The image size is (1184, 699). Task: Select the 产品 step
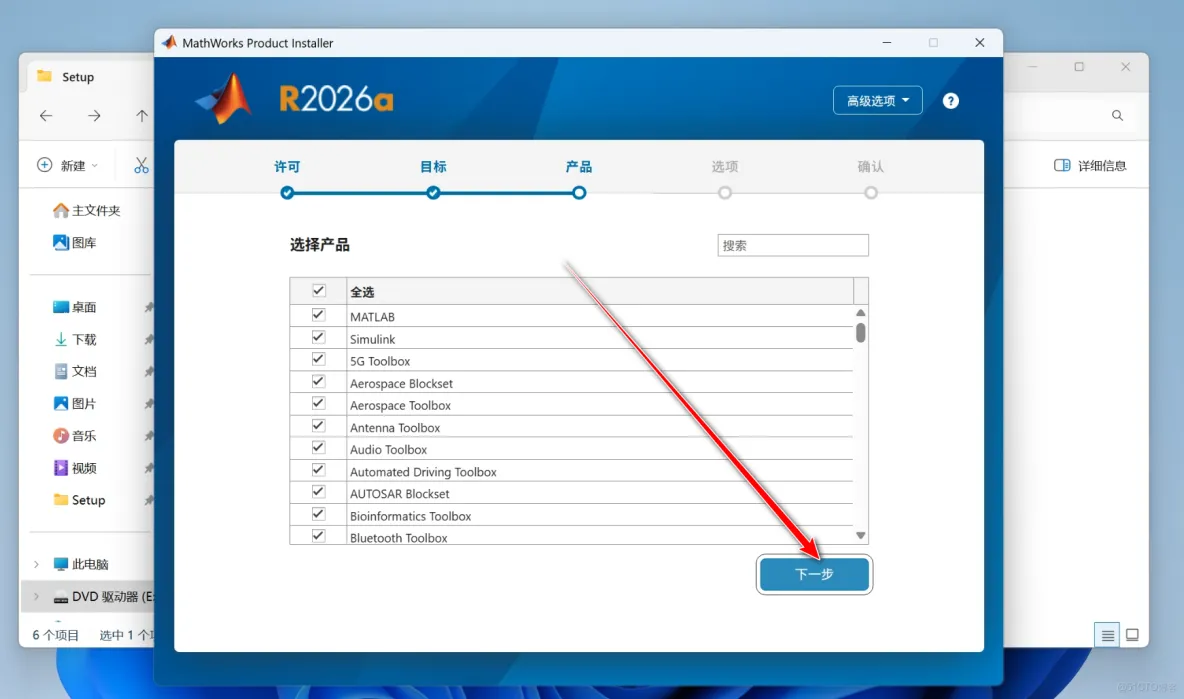coord(578,192)
